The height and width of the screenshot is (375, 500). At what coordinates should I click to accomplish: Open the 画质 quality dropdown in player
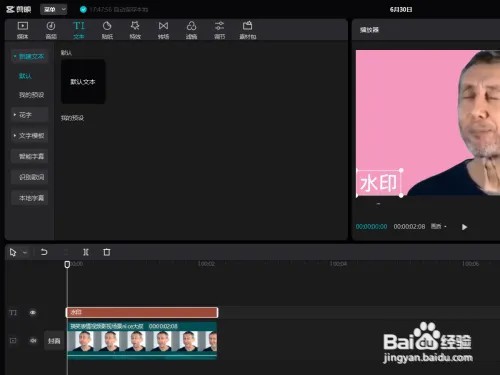click(x=438, y=226)
